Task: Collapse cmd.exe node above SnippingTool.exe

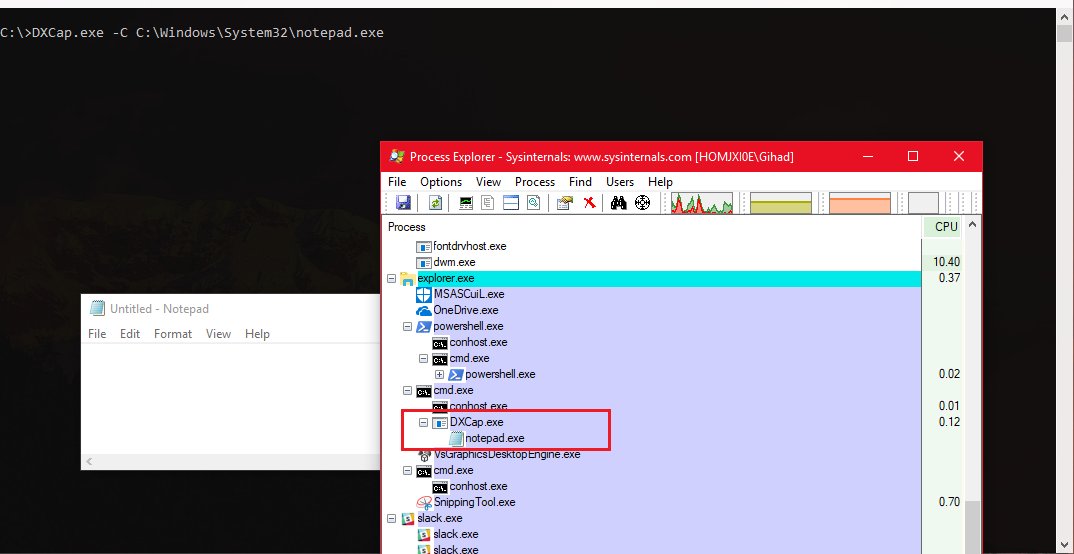Action: [x=408, y=471]
